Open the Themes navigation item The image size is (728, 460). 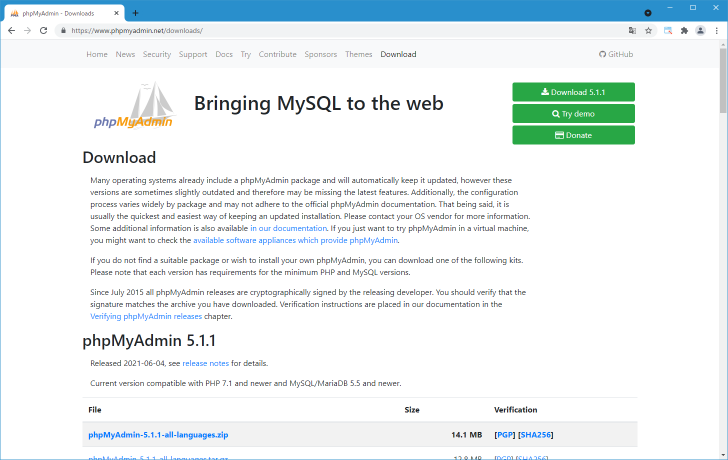[358, 54]
